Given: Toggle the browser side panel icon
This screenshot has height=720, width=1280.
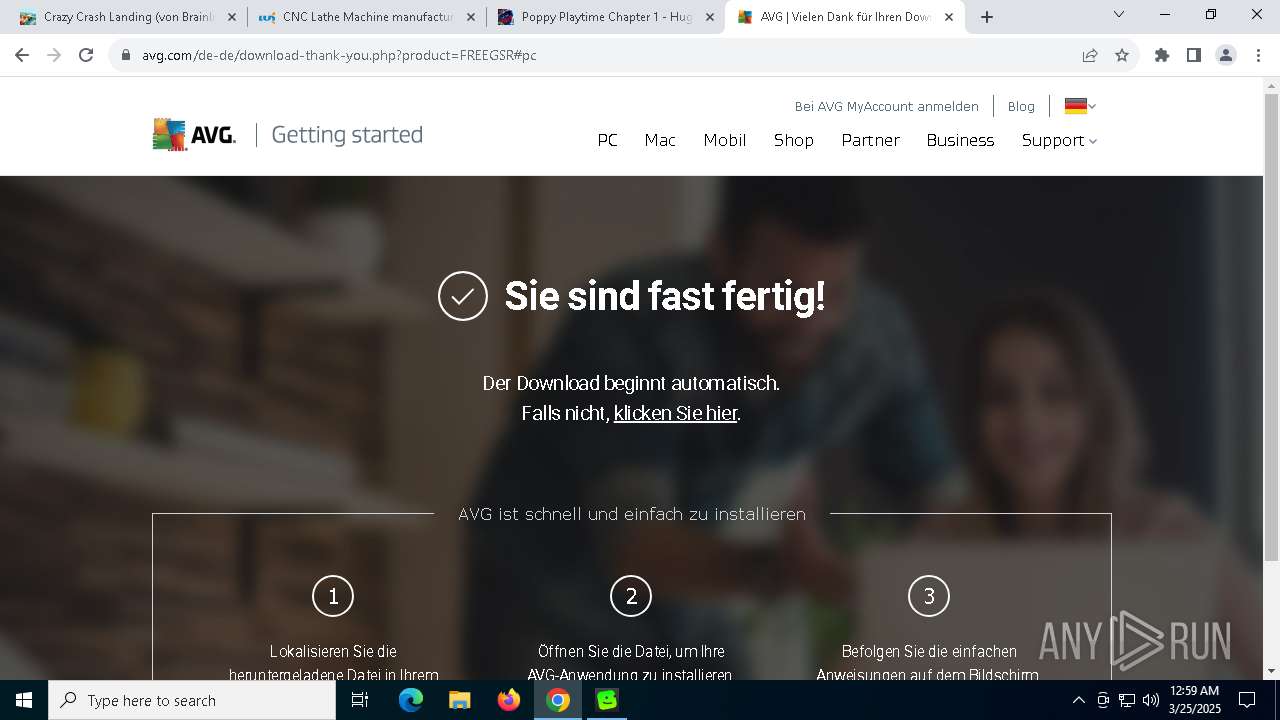Looking at the screenshot, I should tap(1194, 55).
